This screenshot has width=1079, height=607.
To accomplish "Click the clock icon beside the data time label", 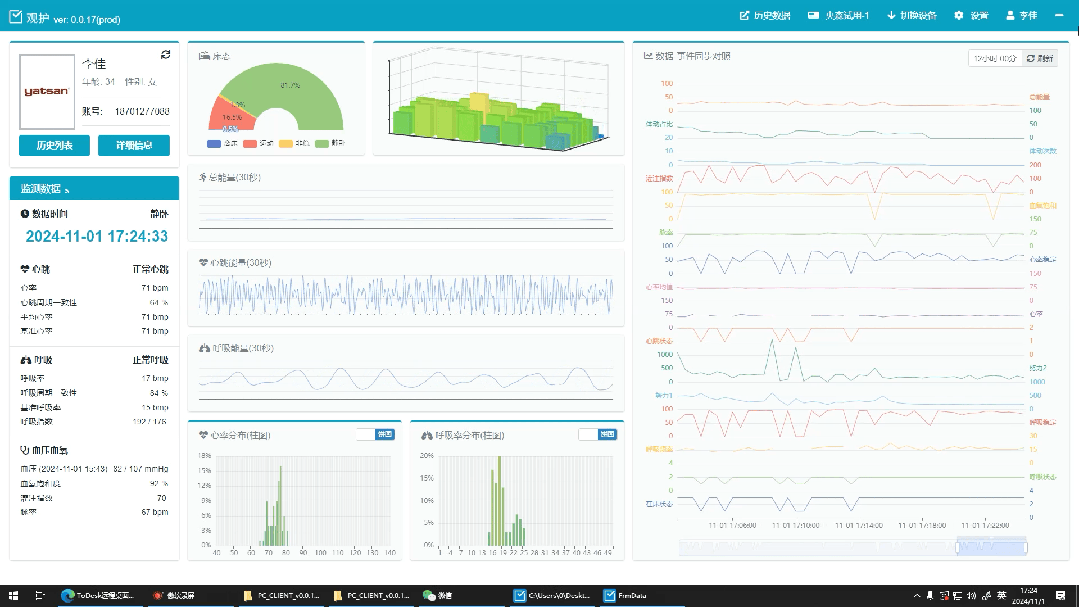I will 25,214.
